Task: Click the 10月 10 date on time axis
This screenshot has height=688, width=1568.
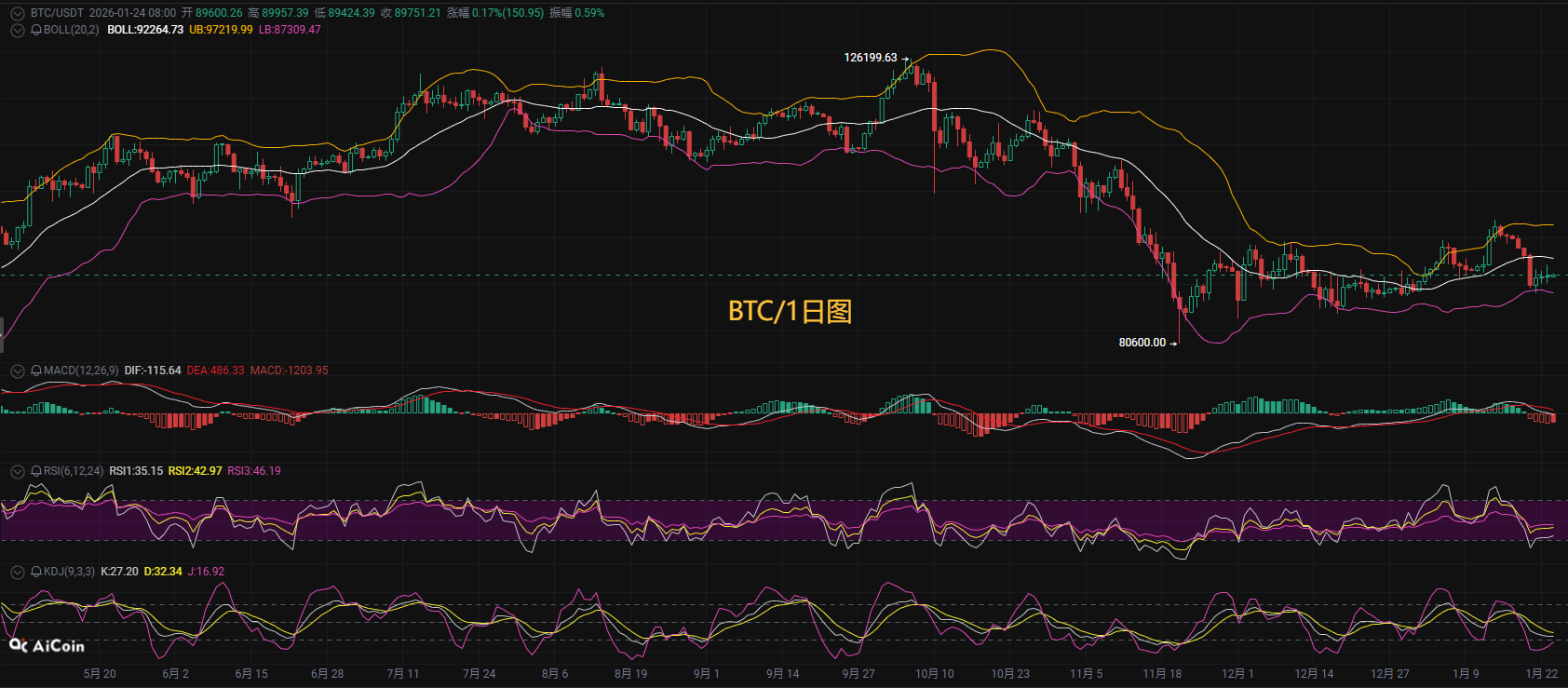Action: [934, 674]
